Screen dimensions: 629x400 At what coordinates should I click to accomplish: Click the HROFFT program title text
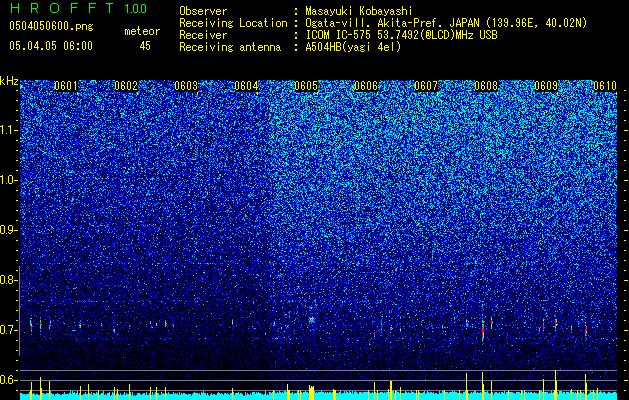(62, 8)
